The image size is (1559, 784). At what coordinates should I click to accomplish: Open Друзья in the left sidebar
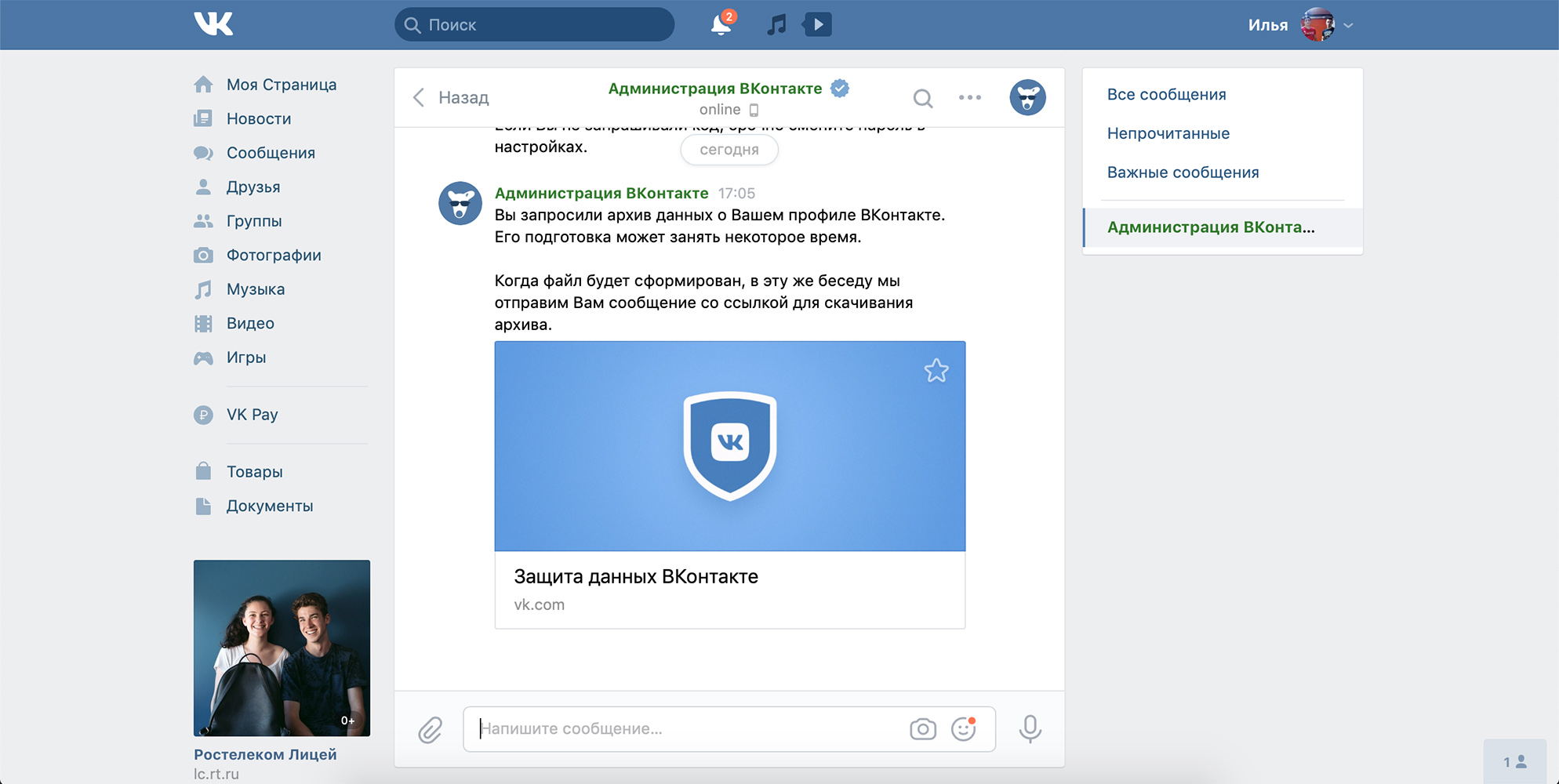click(253, 187)
